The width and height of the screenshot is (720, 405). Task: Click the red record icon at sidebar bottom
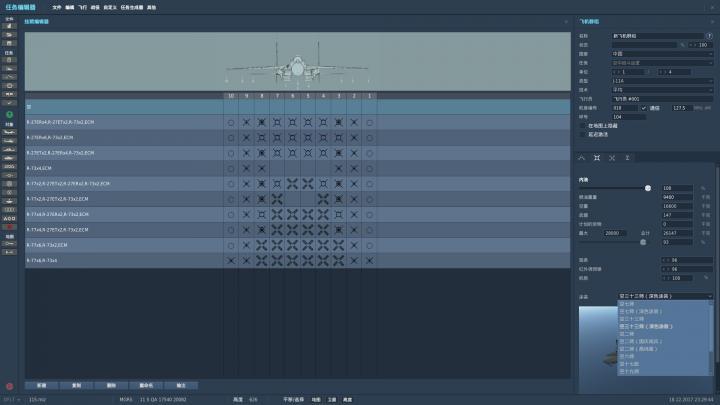click(9, 386)
